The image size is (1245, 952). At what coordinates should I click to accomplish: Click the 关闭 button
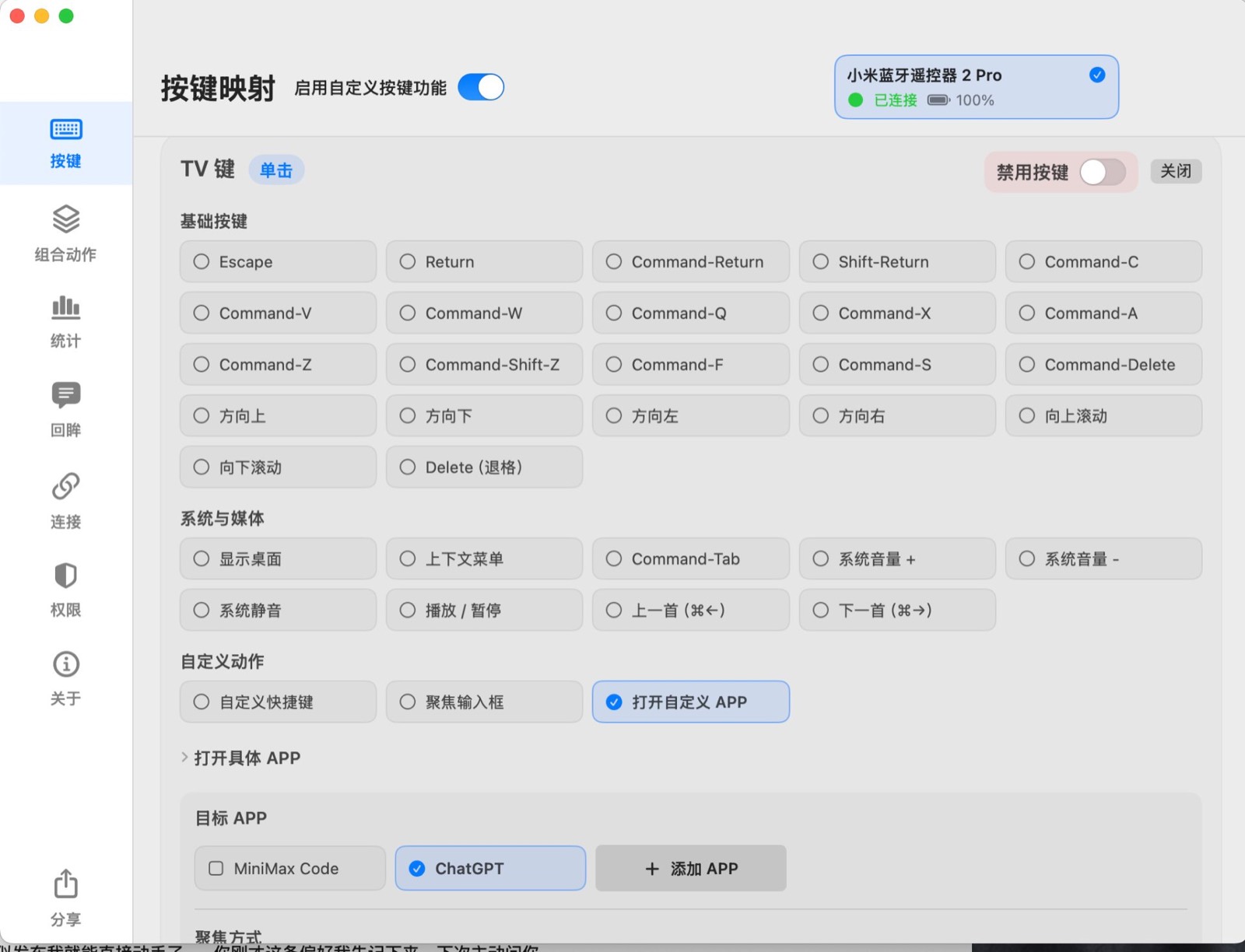(1176, 171)
